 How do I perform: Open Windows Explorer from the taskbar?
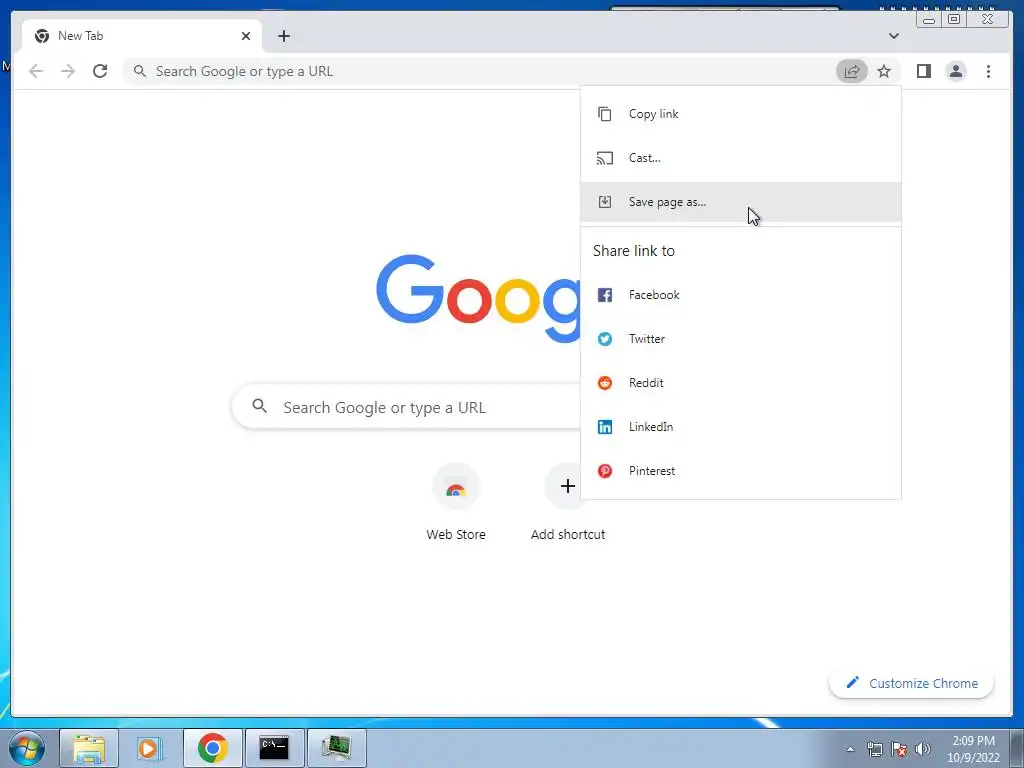pyautogui.click(x=89, y=748)
